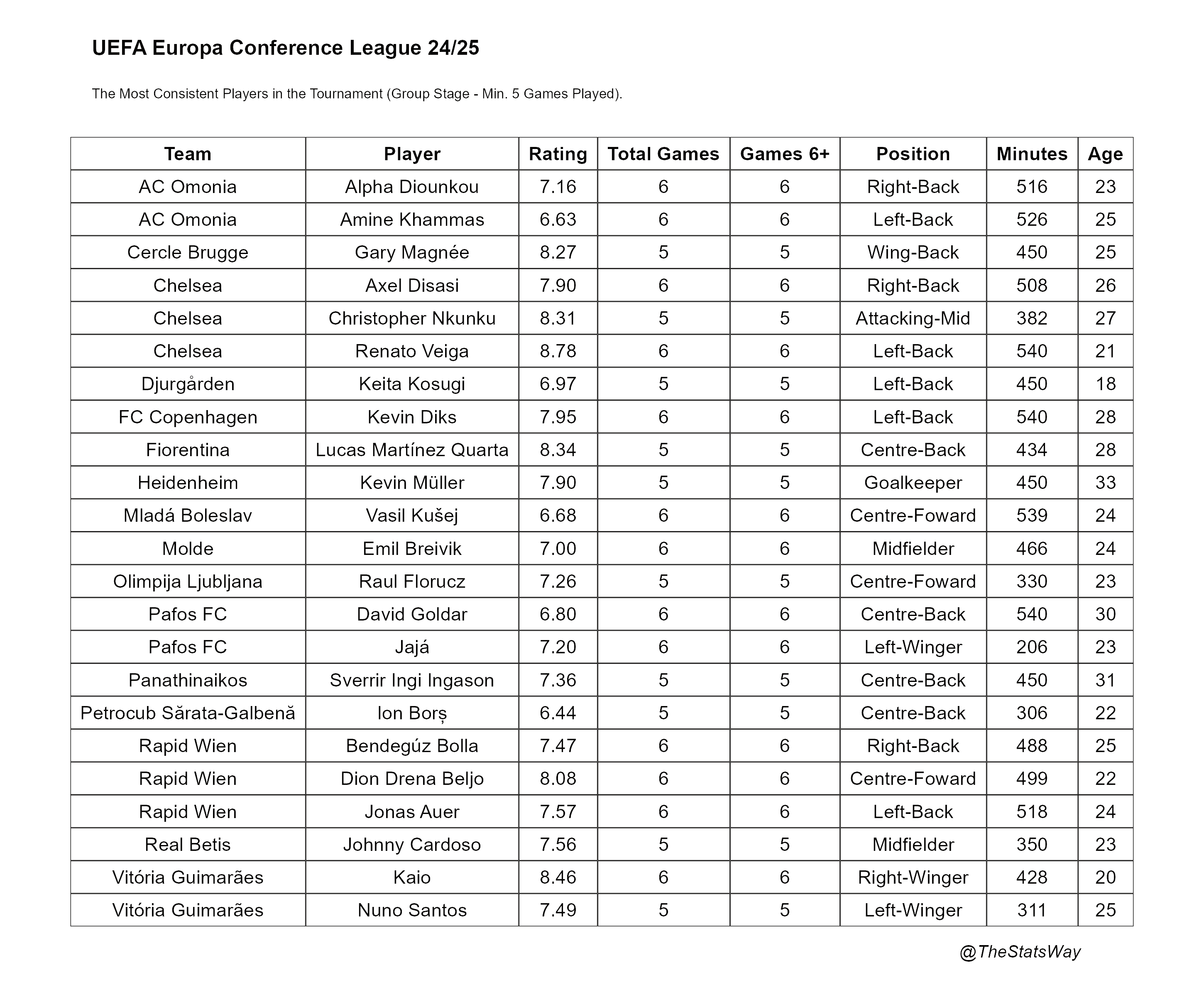Select player cell Ion Borș
The height and width of the screenshot is (987, 1204).
click(412, 713)
